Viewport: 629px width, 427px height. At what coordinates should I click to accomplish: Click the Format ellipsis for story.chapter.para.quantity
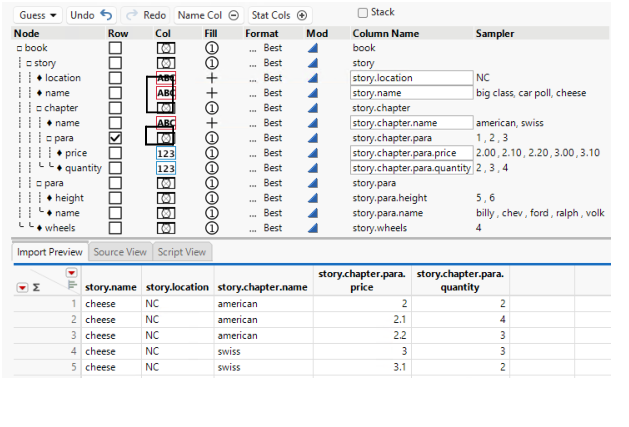click(253, 170)
